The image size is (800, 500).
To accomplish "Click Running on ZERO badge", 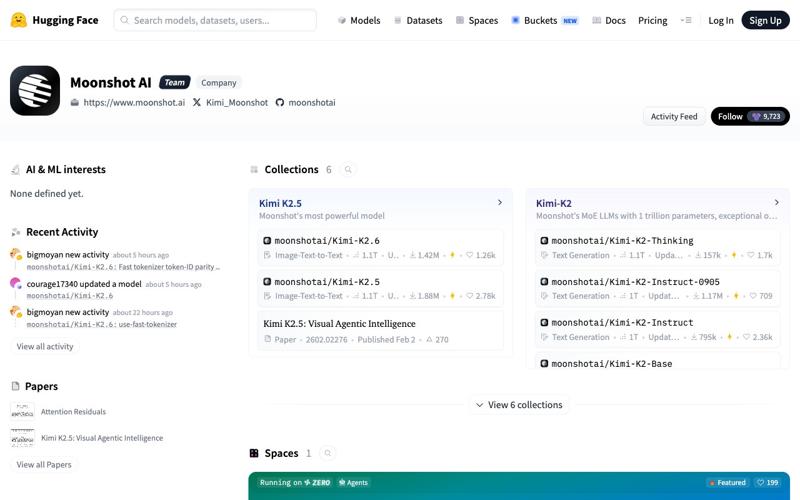I will tap(295, 482).
